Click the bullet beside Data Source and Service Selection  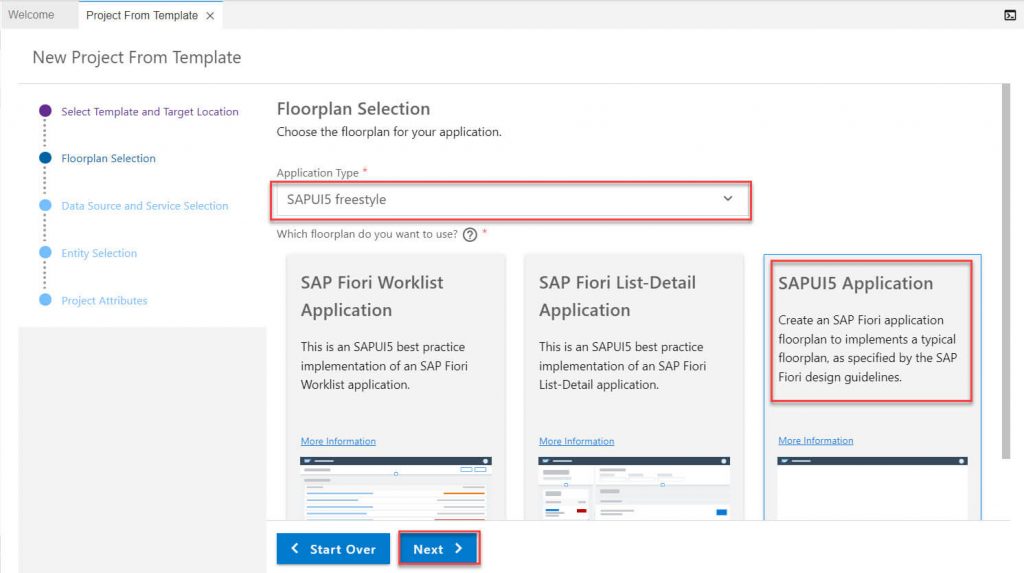tap(45, 205)
